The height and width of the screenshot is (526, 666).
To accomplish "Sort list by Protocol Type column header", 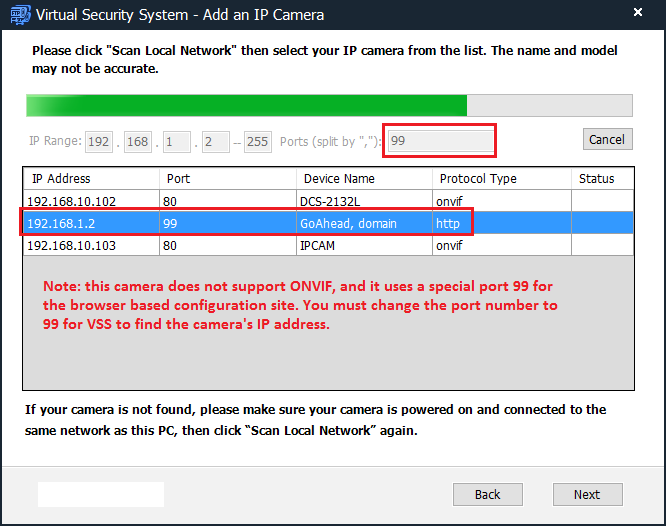I will tap(502, 178).
